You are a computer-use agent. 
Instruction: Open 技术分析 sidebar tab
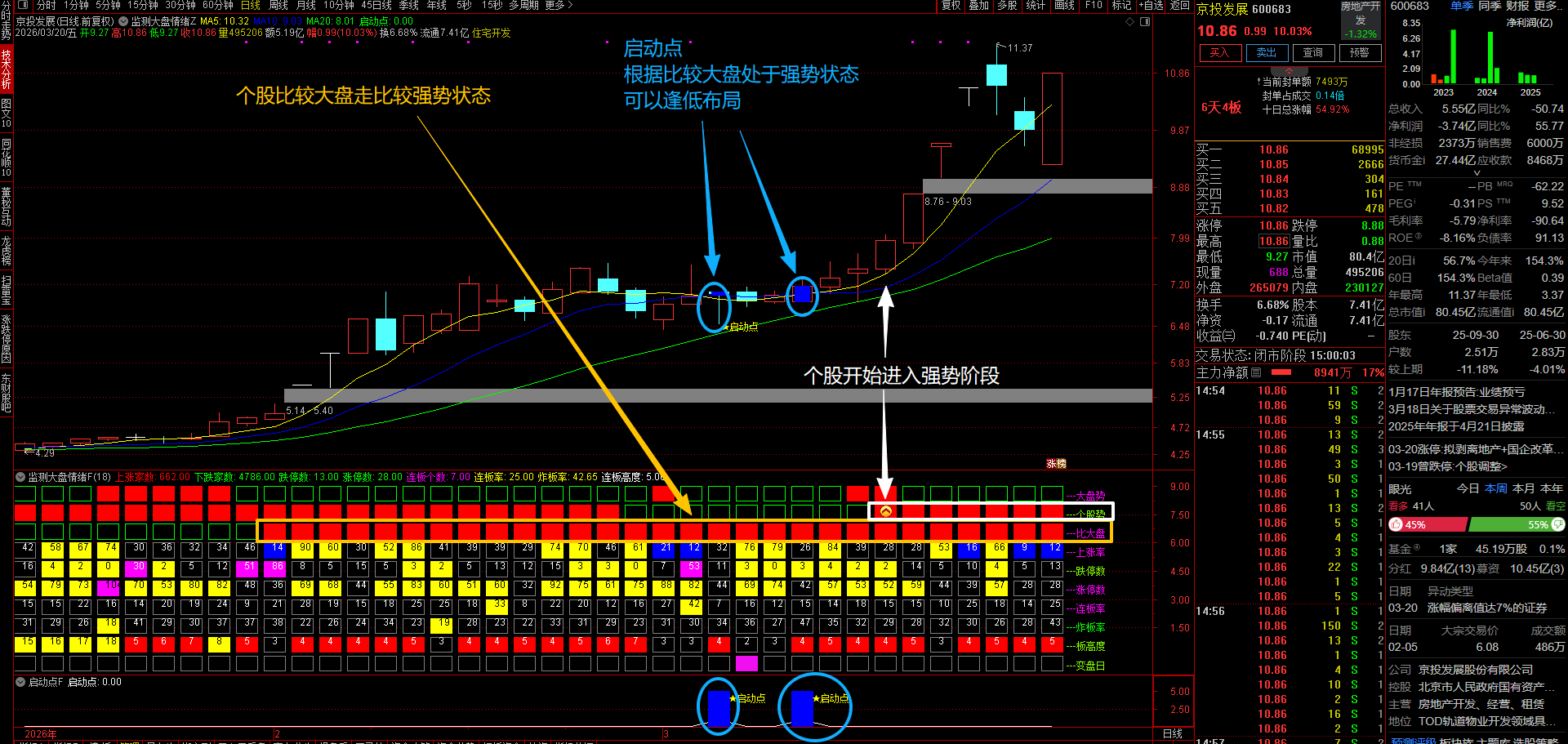pos(7,69)
